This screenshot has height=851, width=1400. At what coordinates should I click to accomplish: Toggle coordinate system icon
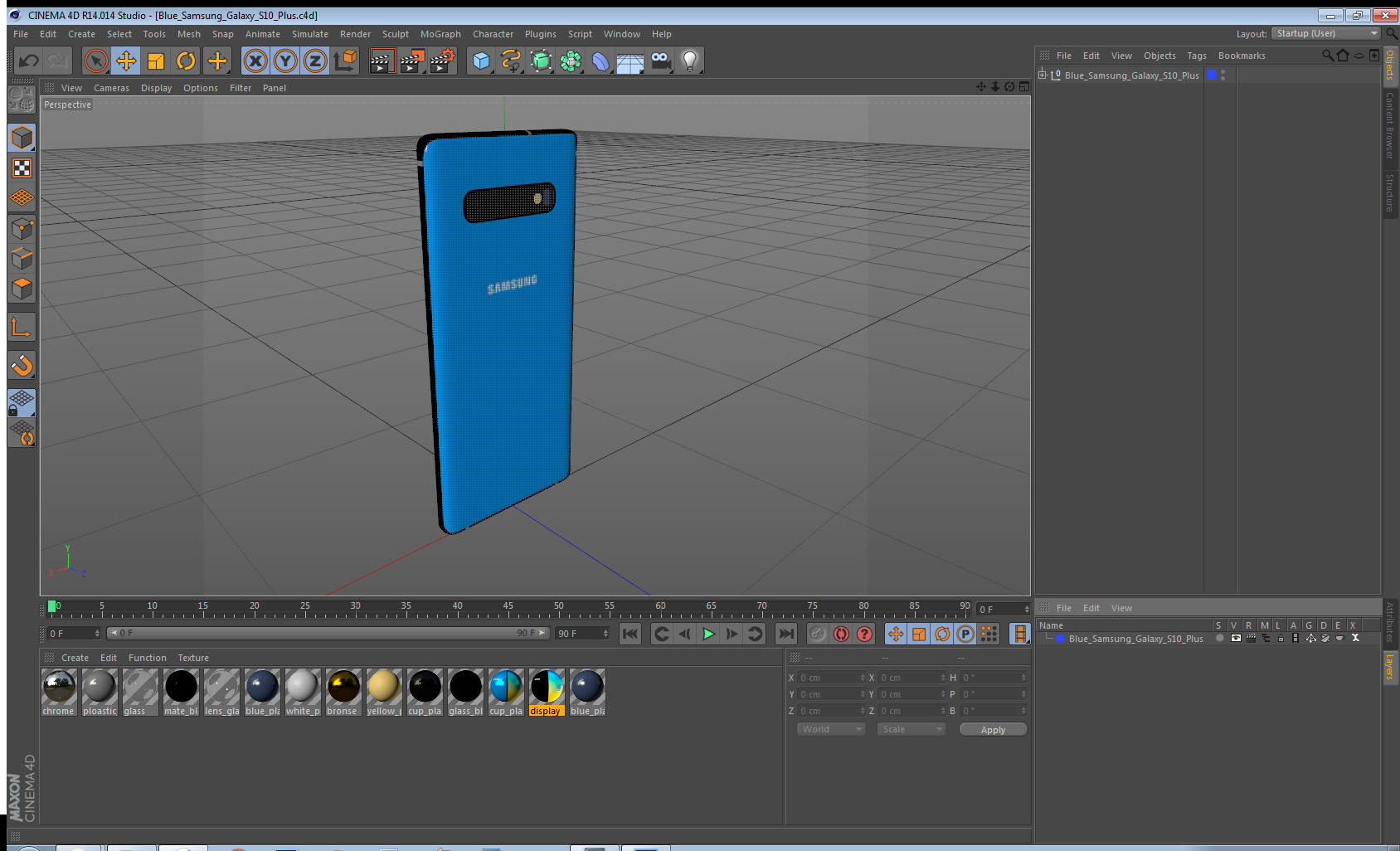click(345, 61)
